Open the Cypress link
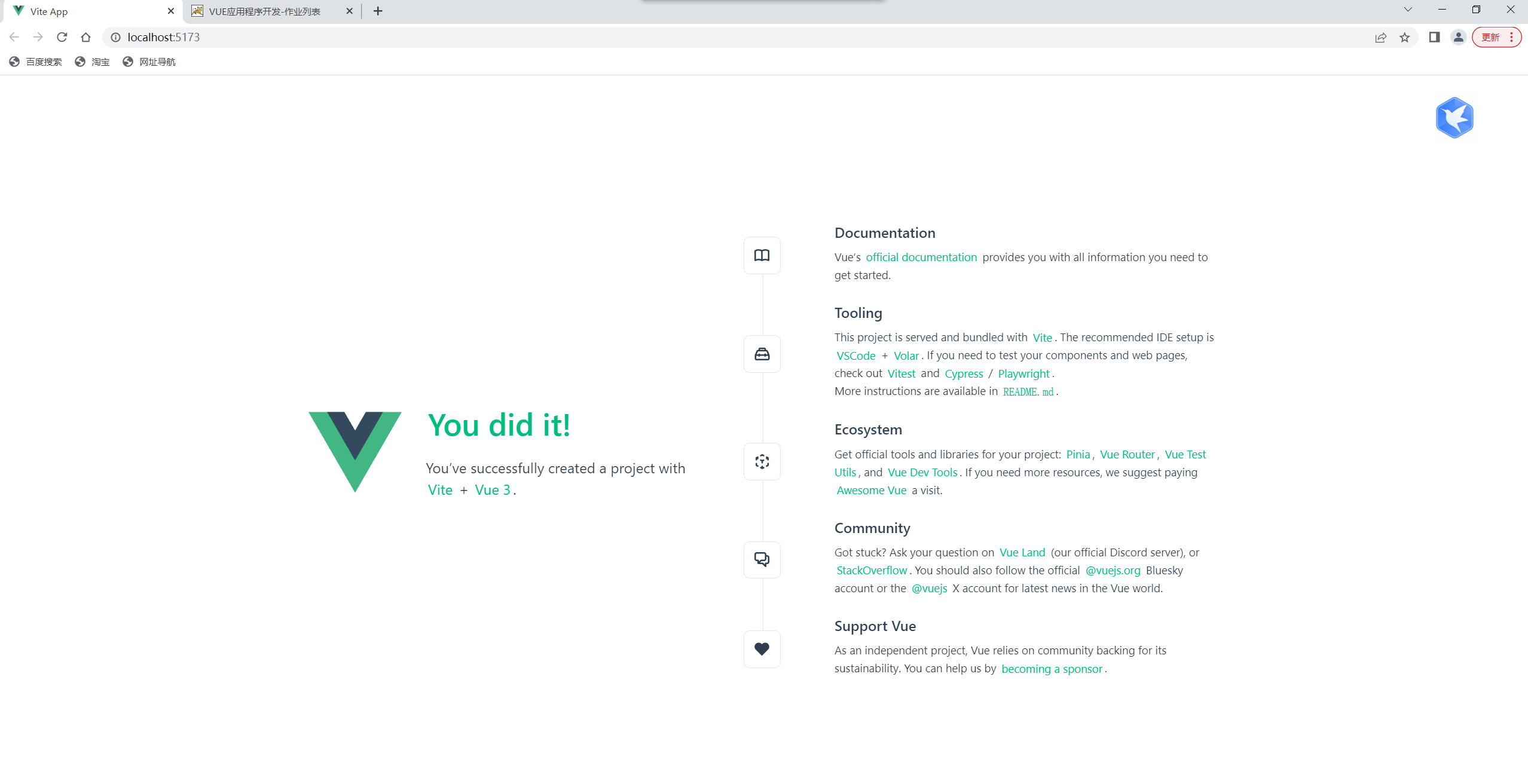Viewport: 1528px width, 784px height. (964, 373)
